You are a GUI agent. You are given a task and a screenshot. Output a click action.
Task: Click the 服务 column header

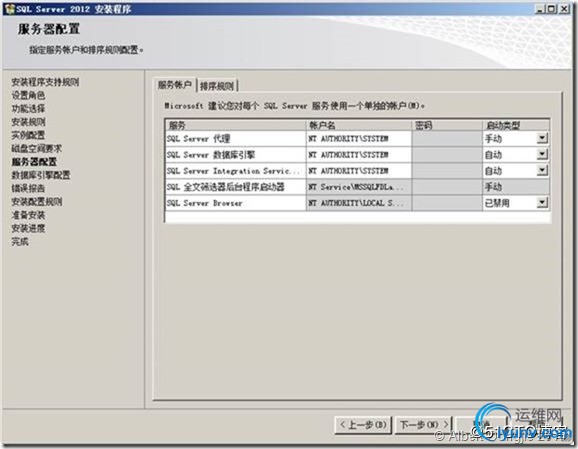236,125
